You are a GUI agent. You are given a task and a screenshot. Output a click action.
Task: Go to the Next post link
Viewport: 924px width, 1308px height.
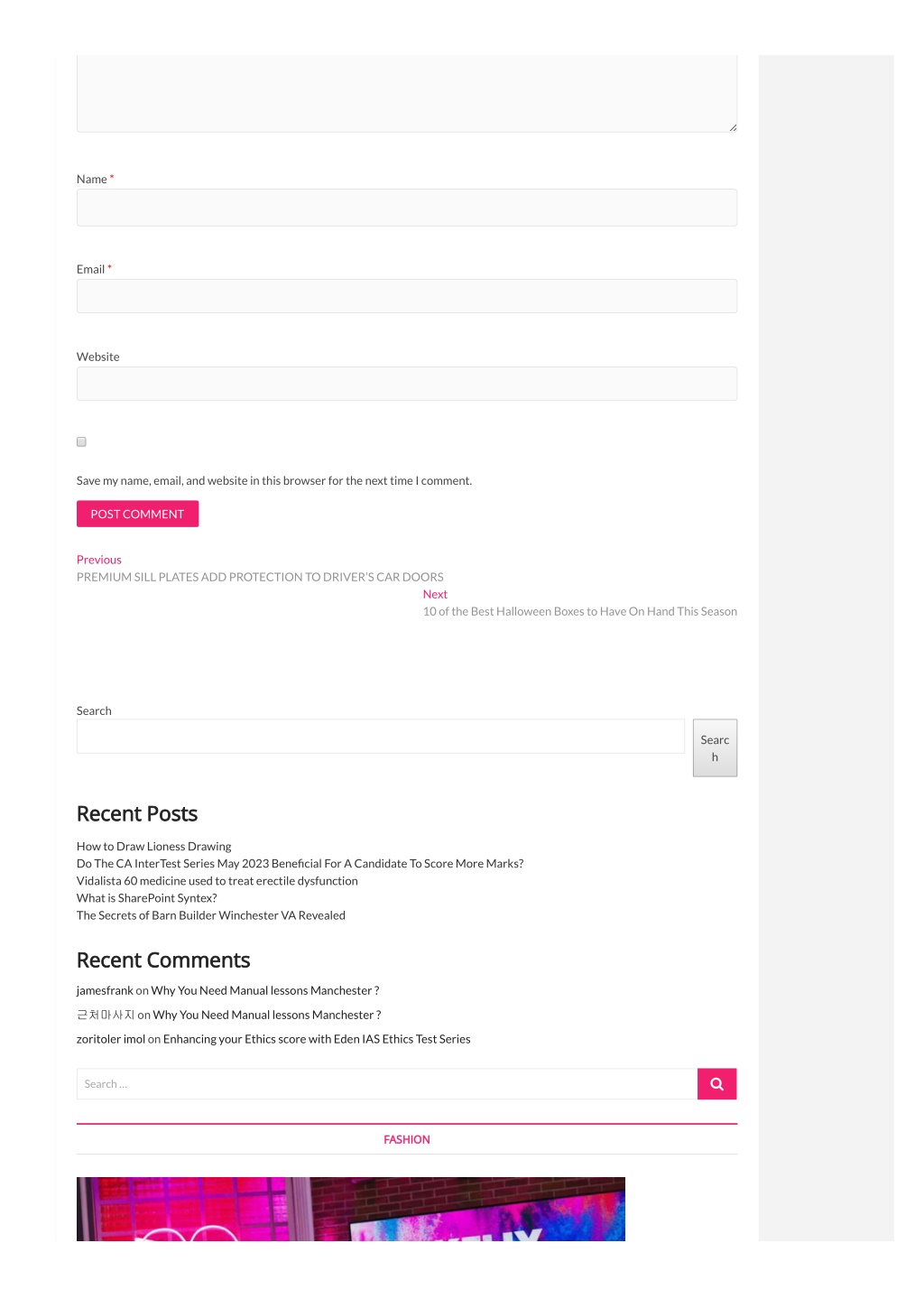click(435, 594)
